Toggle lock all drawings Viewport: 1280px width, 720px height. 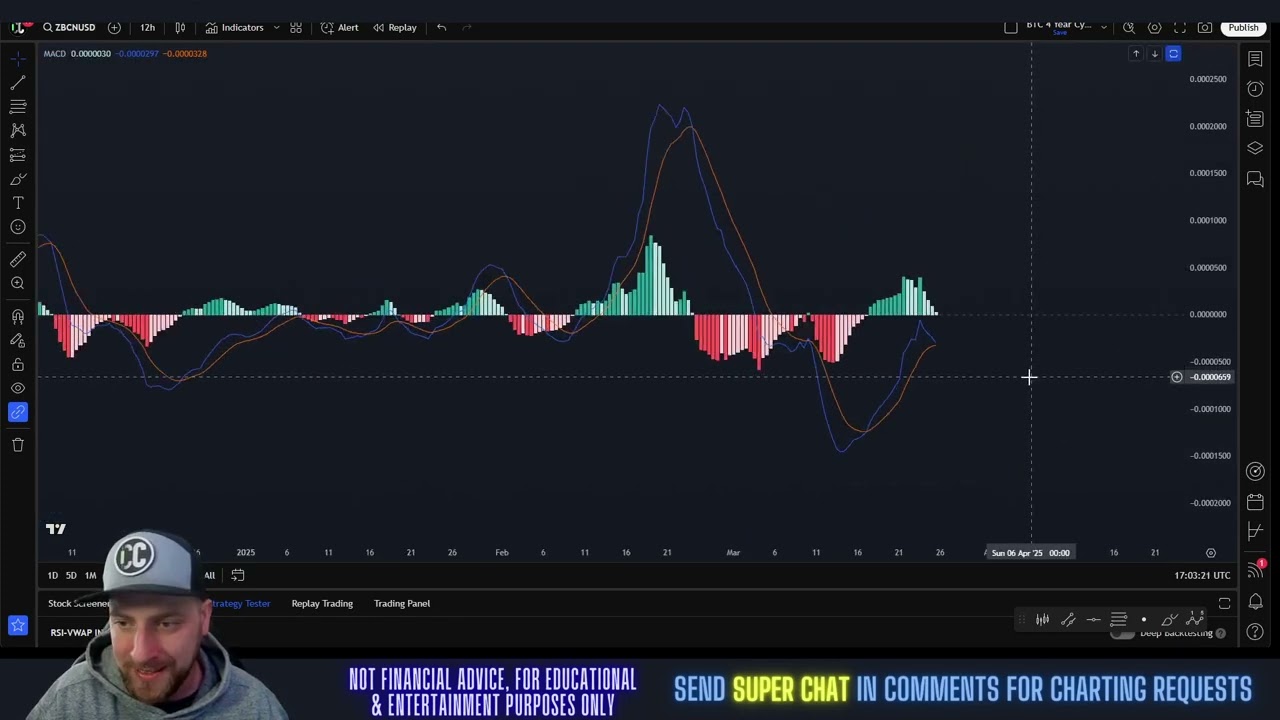[18, 365]
